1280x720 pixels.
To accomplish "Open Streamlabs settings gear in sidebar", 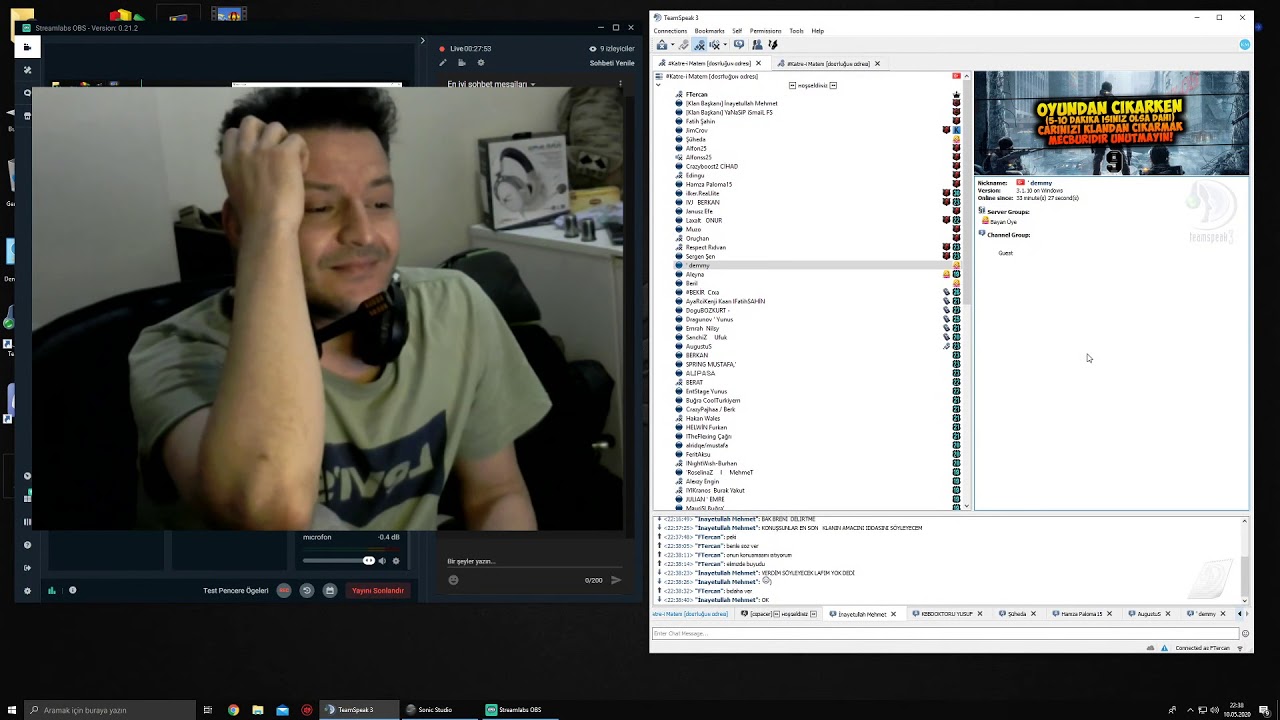I will pyautogui.click(x=27, y=591).
